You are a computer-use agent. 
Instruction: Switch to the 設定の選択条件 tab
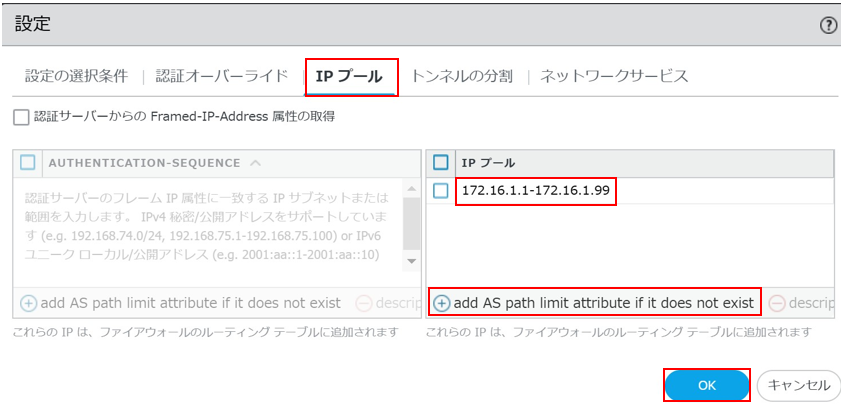[x=76, y=76]
